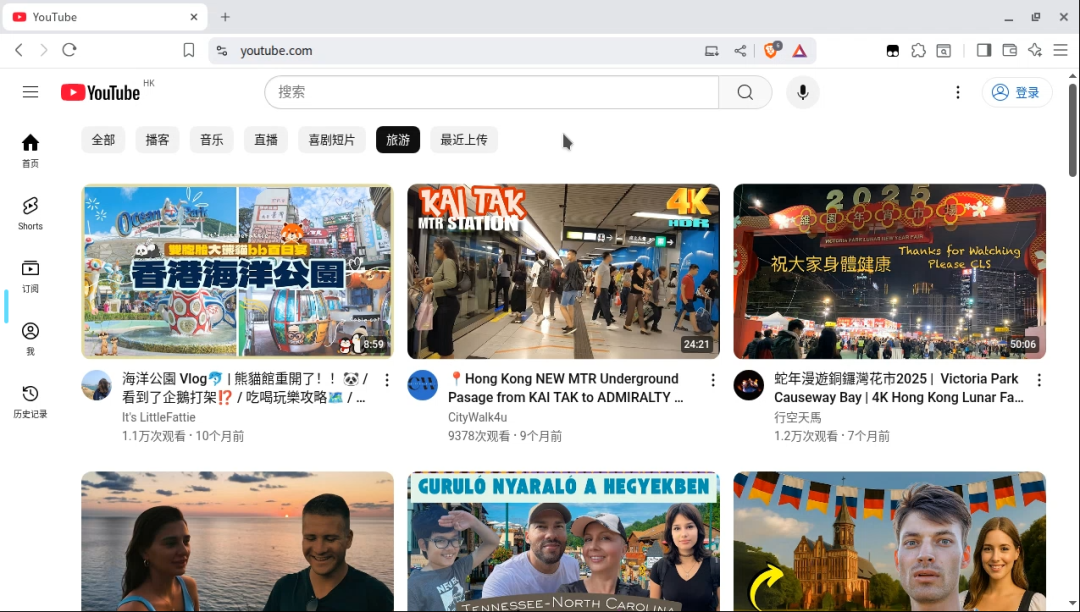Open YouTube settings three-dot menu
The height and width of the screenshot is (612, 1080).
click(957, 92)
